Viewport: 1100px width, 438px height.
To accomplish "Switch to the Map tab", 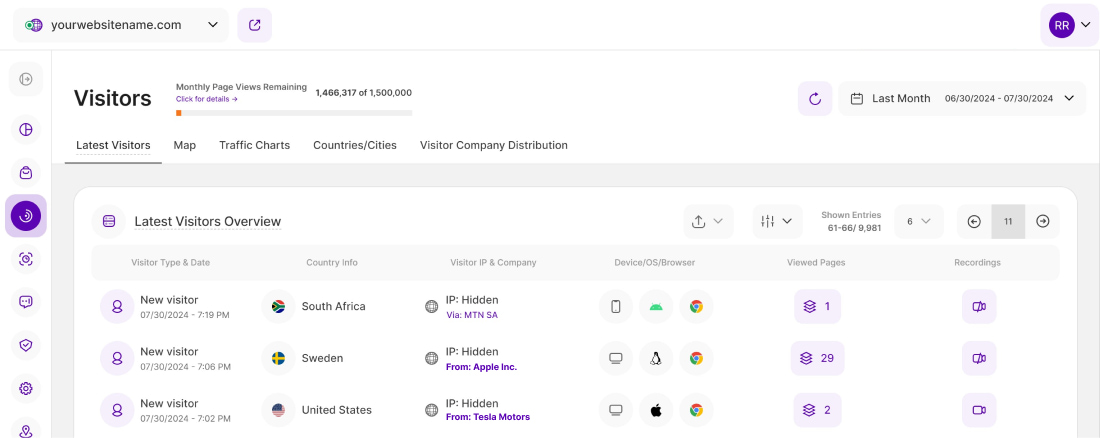I will click(184, 145).
